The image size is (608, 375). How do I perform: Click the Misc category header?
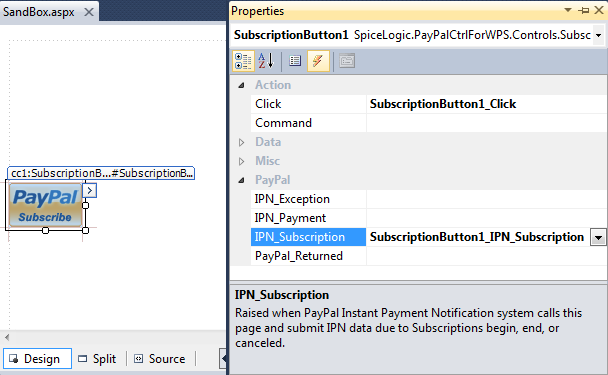click(x=268, y=161)
